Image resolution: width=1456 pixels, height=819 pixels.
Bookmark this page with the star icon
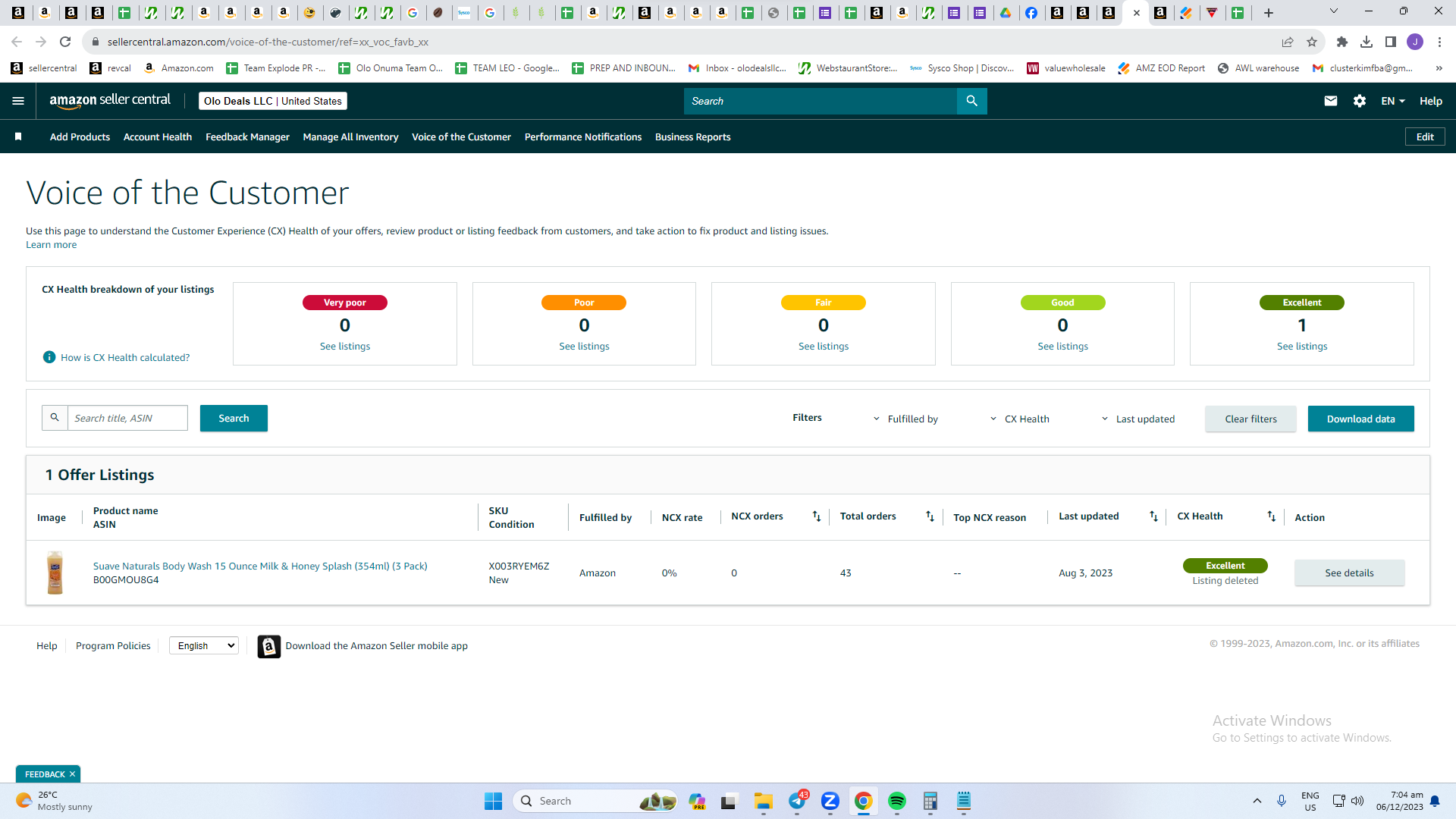[1312, 42]
